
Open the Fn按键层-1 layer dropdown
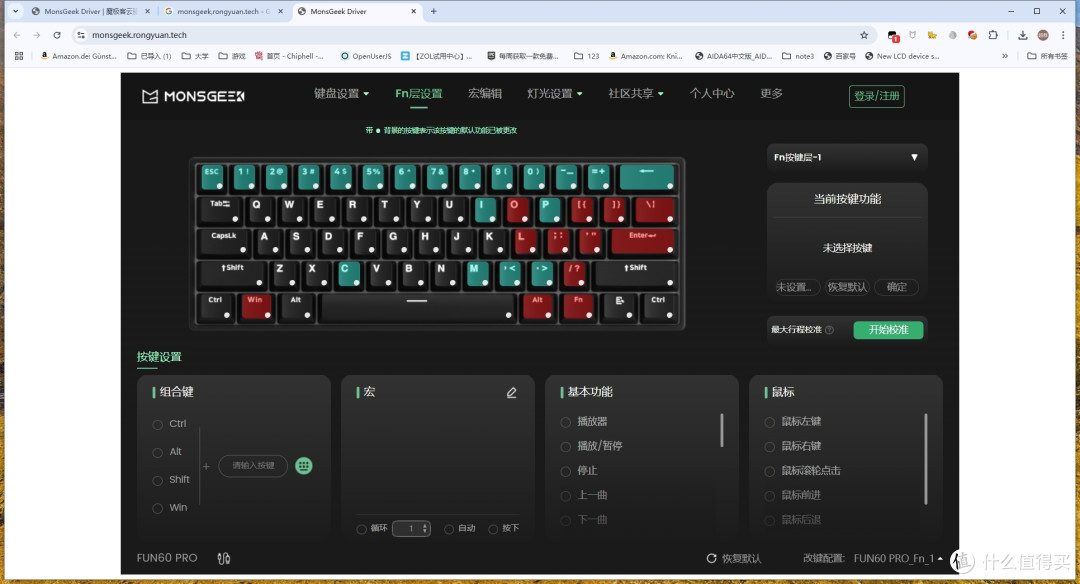pyautogui.click(x=847, y=158)
